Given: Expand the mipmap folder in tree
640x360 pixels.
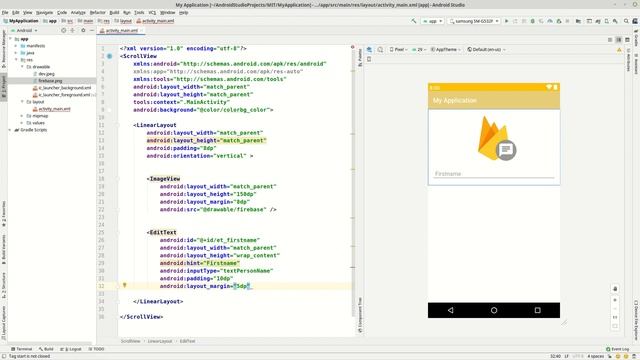Looking at the screenshot, I should tap(22, 116).
